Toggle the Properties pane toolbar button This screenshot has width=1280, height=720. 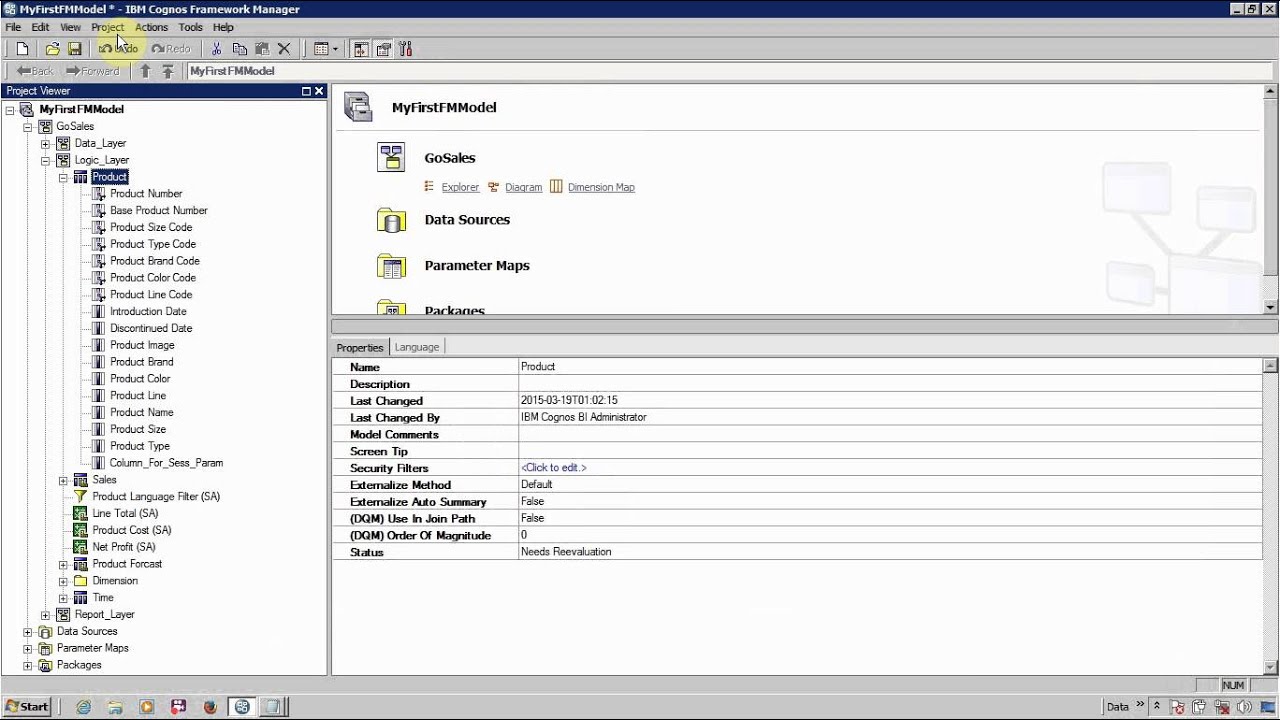click(x=383, y=49)
